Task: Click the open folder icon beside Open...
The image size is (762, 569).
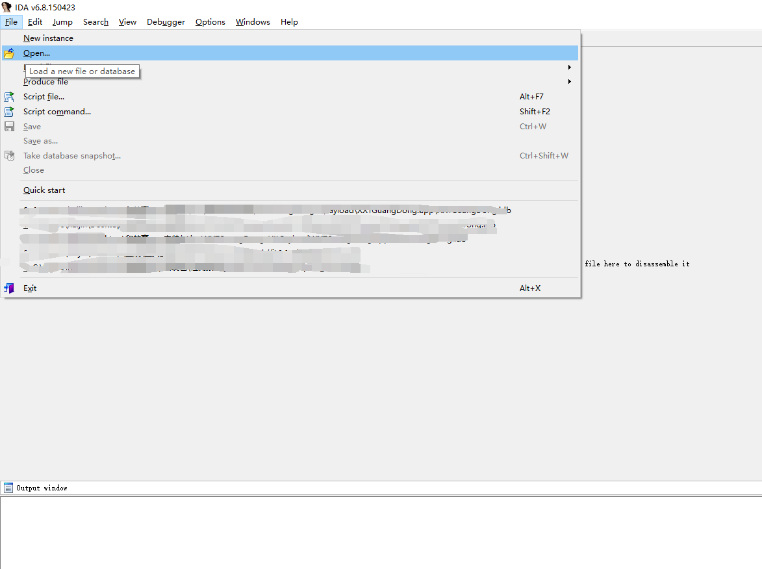Action: pos(9,53)
